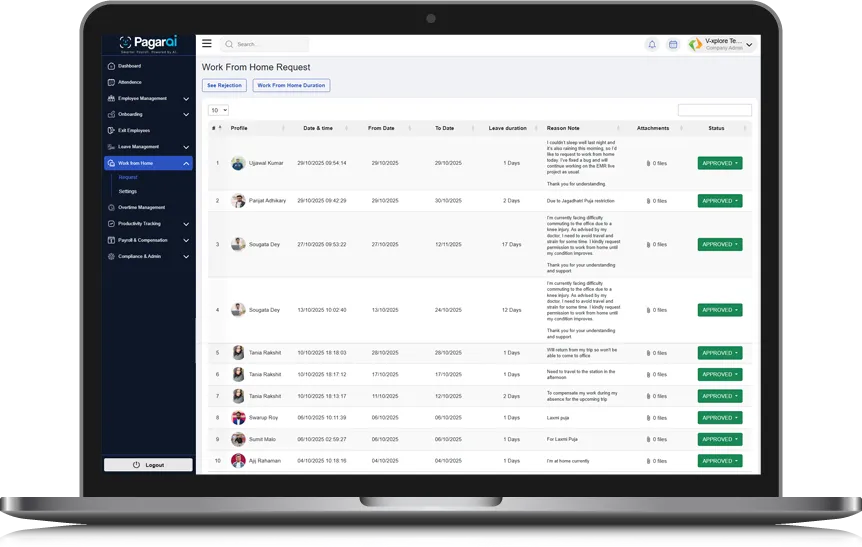The height and width of the screenshot is (547, 862).
Task: Click attachment icon in Sumit Malo row
Action: click(648, 439)
